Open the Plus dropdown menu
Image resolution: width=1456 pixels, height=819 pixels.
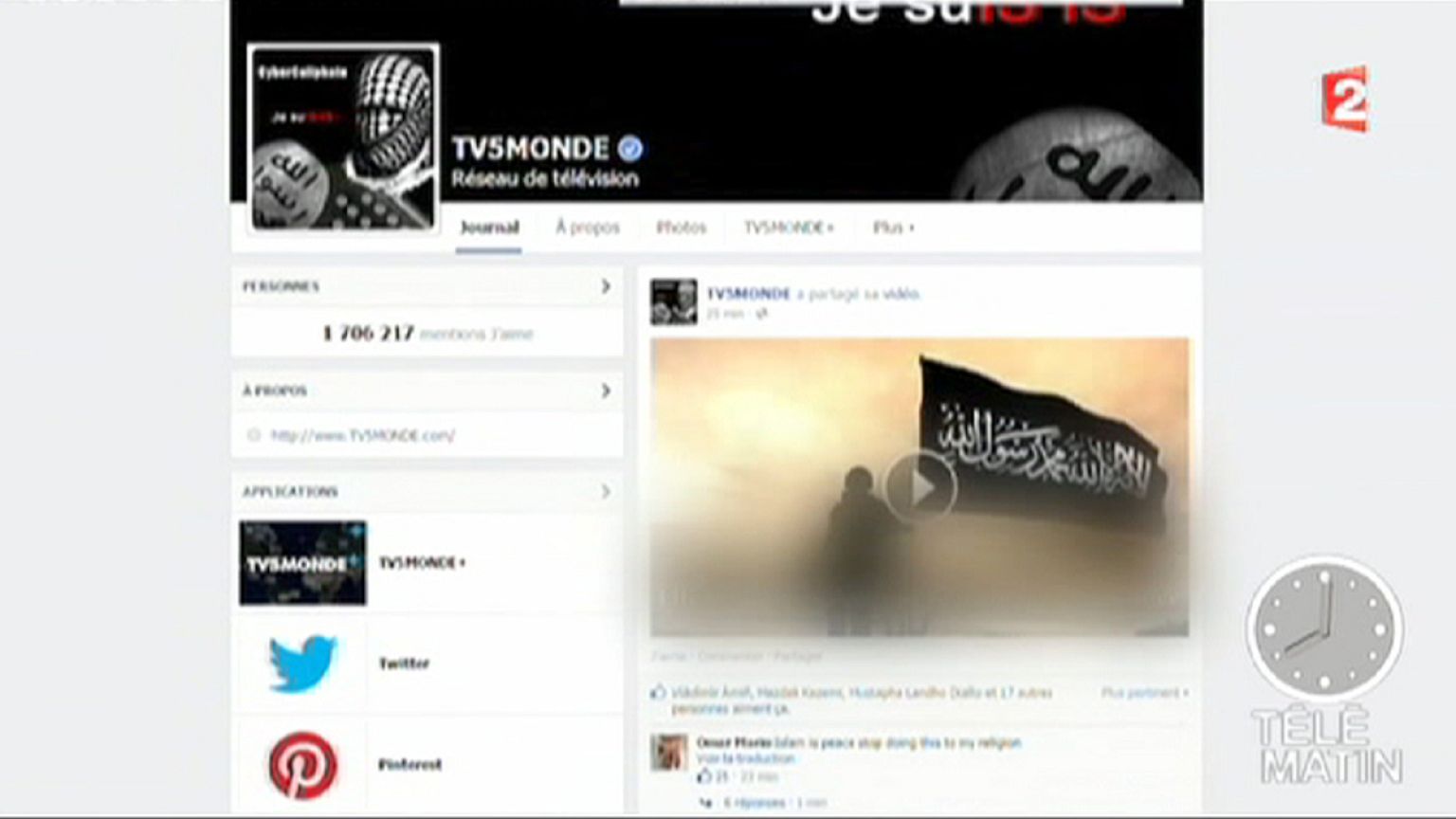pos(893,227)
